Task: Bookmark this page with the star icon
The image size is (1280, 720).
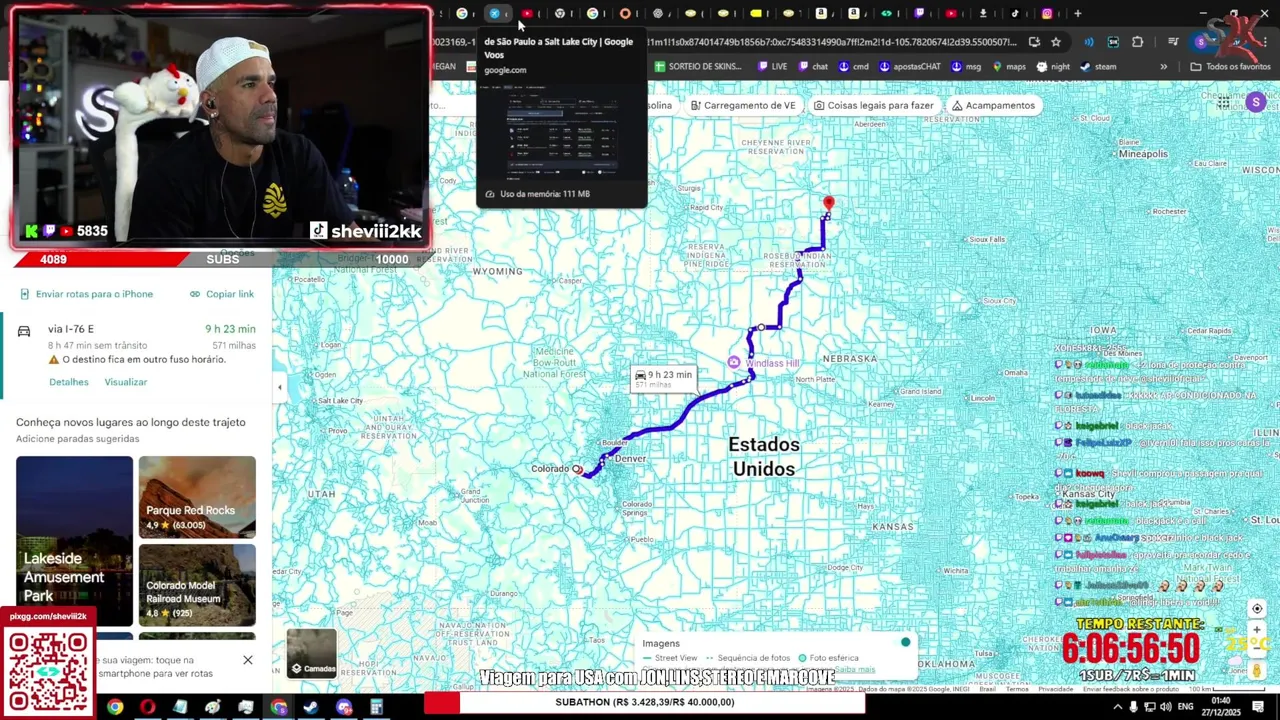Action: [1055, 42]
